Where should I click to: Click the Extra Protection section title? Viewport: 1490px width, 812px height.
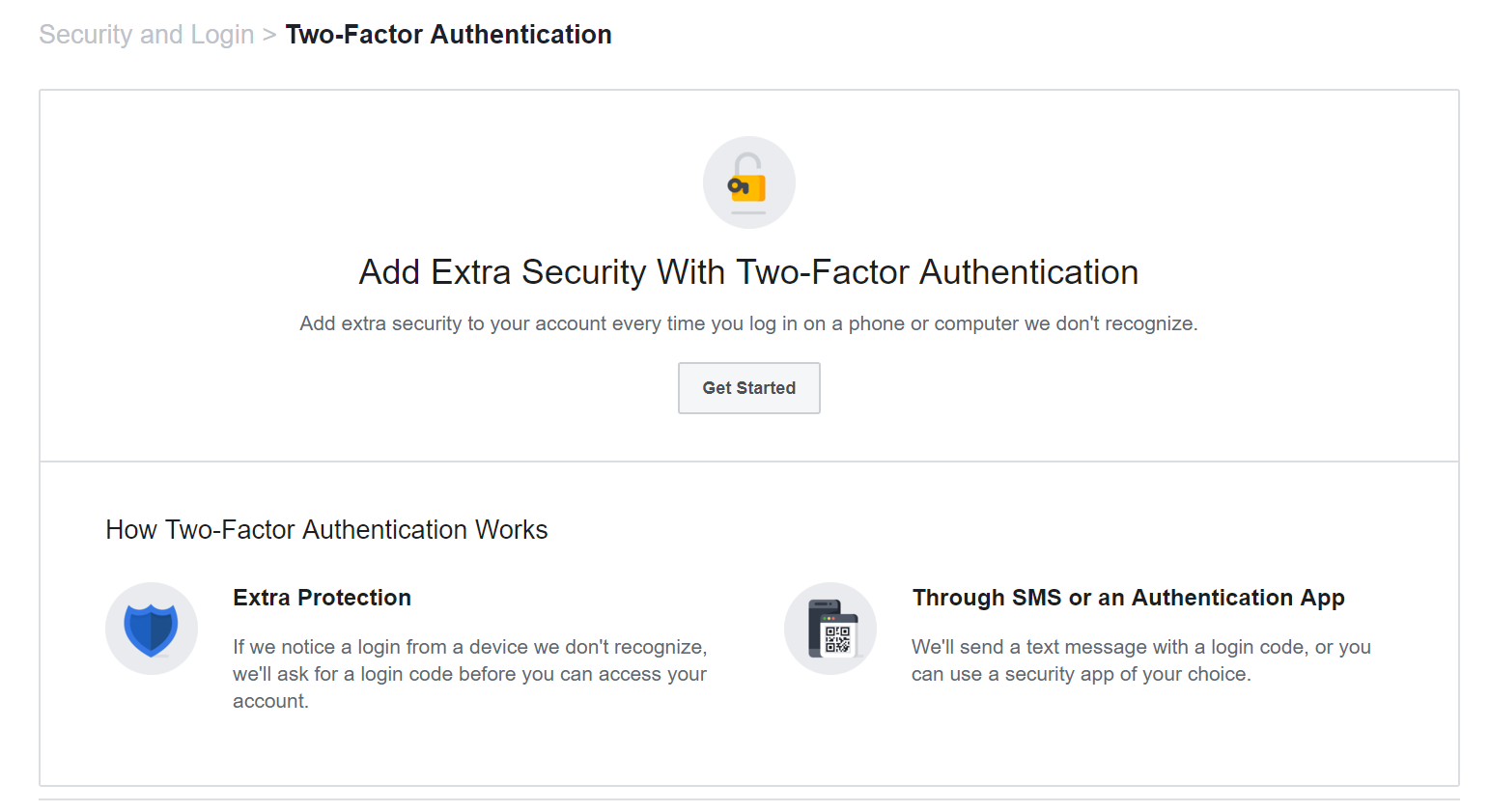(322, 597)
